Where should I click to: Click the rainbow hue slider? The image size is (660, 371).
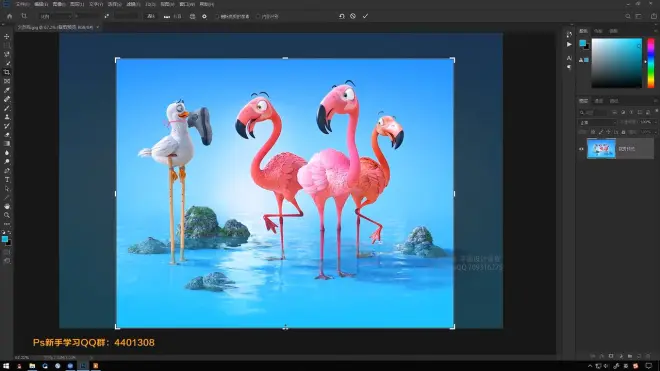tap(651, 63)
